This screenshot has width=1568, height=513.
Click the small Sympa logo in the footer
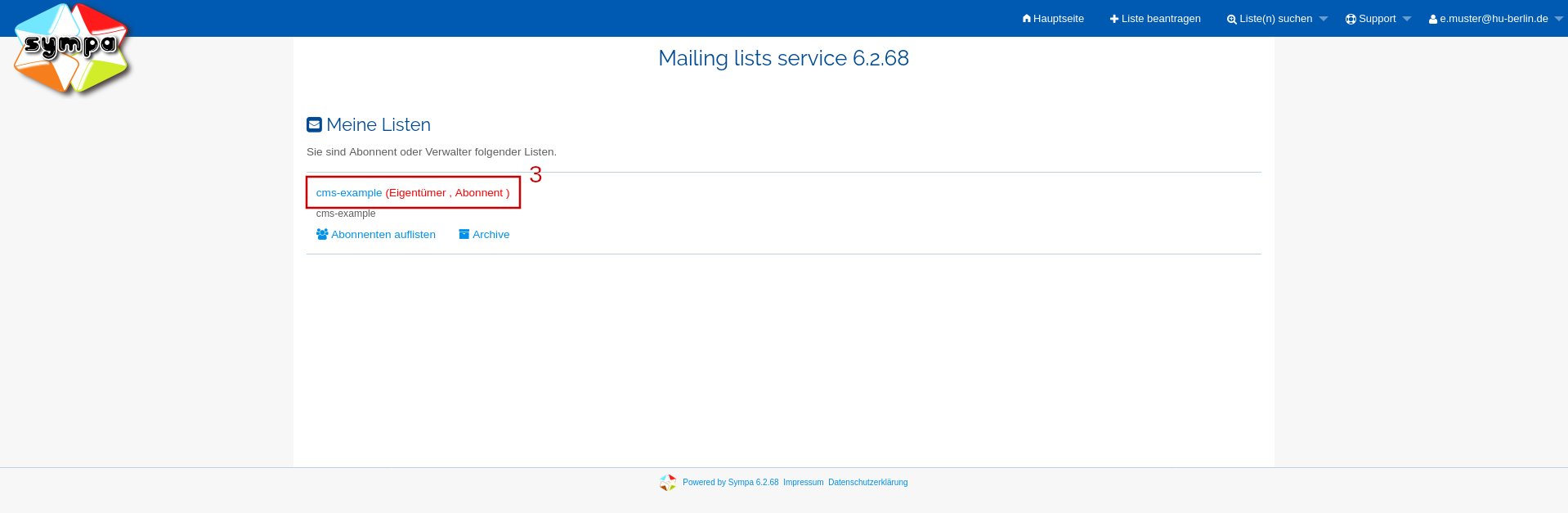[668, 483]
